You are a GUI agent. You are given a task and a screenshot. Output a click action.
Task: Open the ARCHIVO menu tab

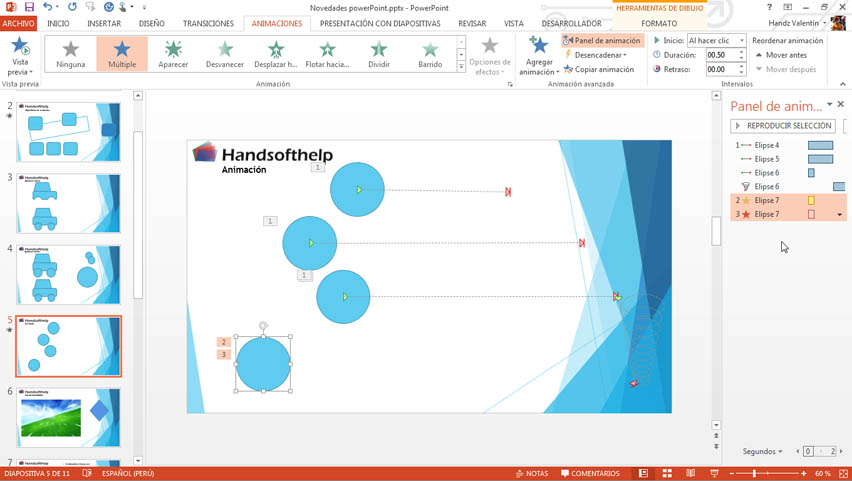pyautogui.click(x=18, y=23)
